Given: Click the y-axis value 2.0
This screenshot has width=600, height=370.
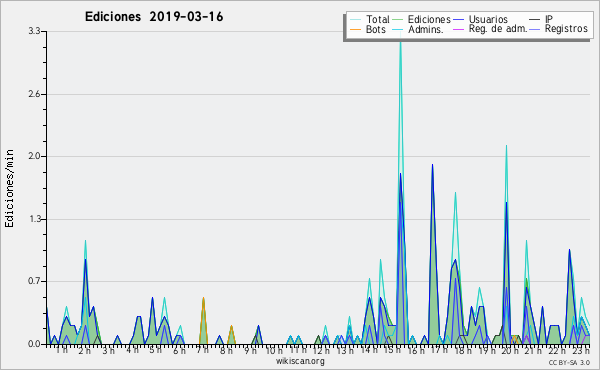Looking at the screenshot, I should (34, 156).
